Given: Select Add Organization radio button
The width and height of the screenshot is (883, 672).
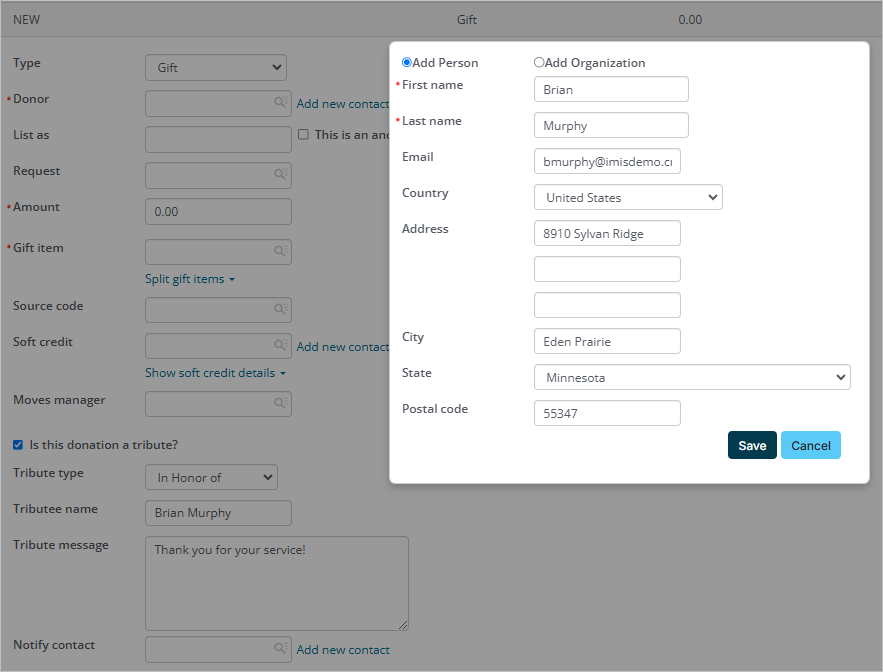Looking at the screenshot, I should coord(539,63).
